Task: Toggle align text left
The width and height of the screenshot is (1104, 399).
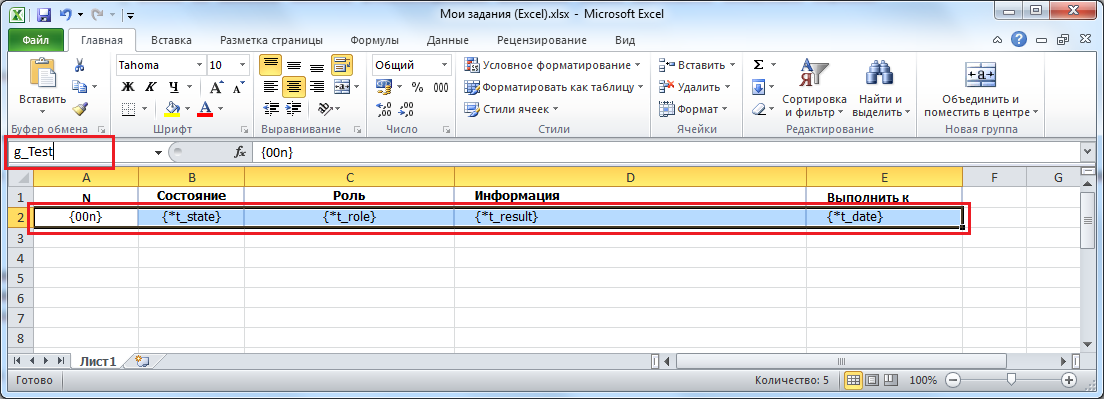Action: (x=271, y=87)
